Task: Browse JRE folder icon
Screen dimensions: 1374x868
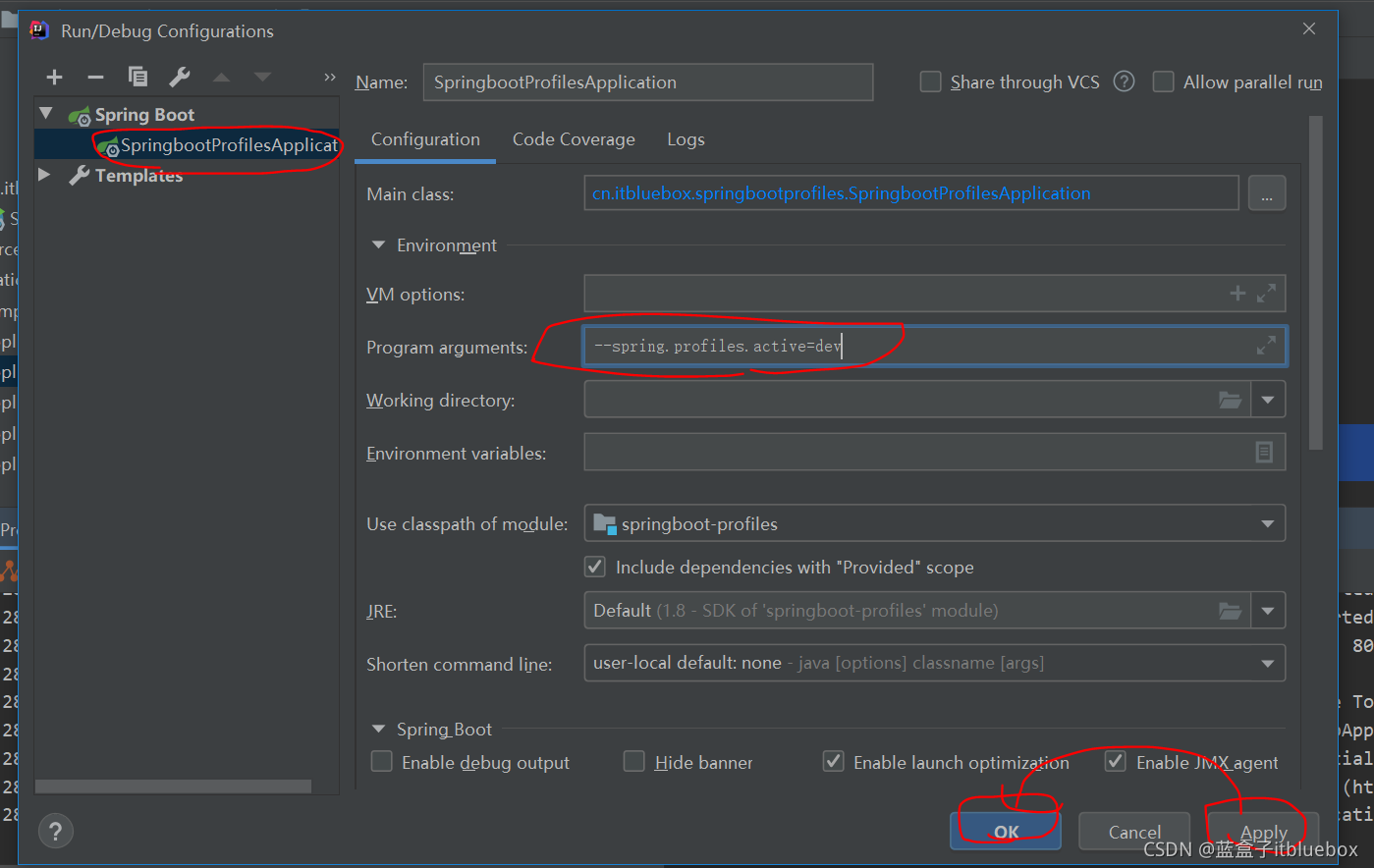Action: click(x=1230, y=611)
